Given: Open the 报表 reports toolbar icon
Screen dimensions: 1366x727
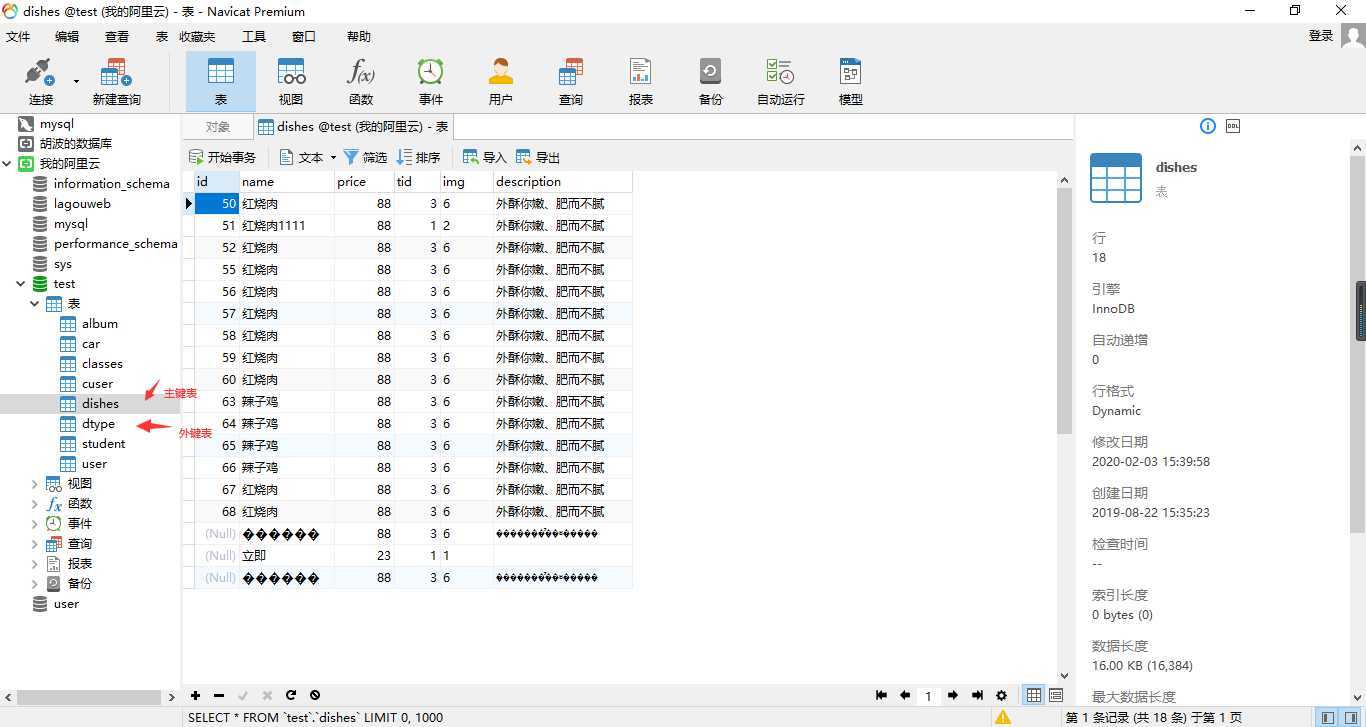Looking at the screenshot, I should [641, 81].
